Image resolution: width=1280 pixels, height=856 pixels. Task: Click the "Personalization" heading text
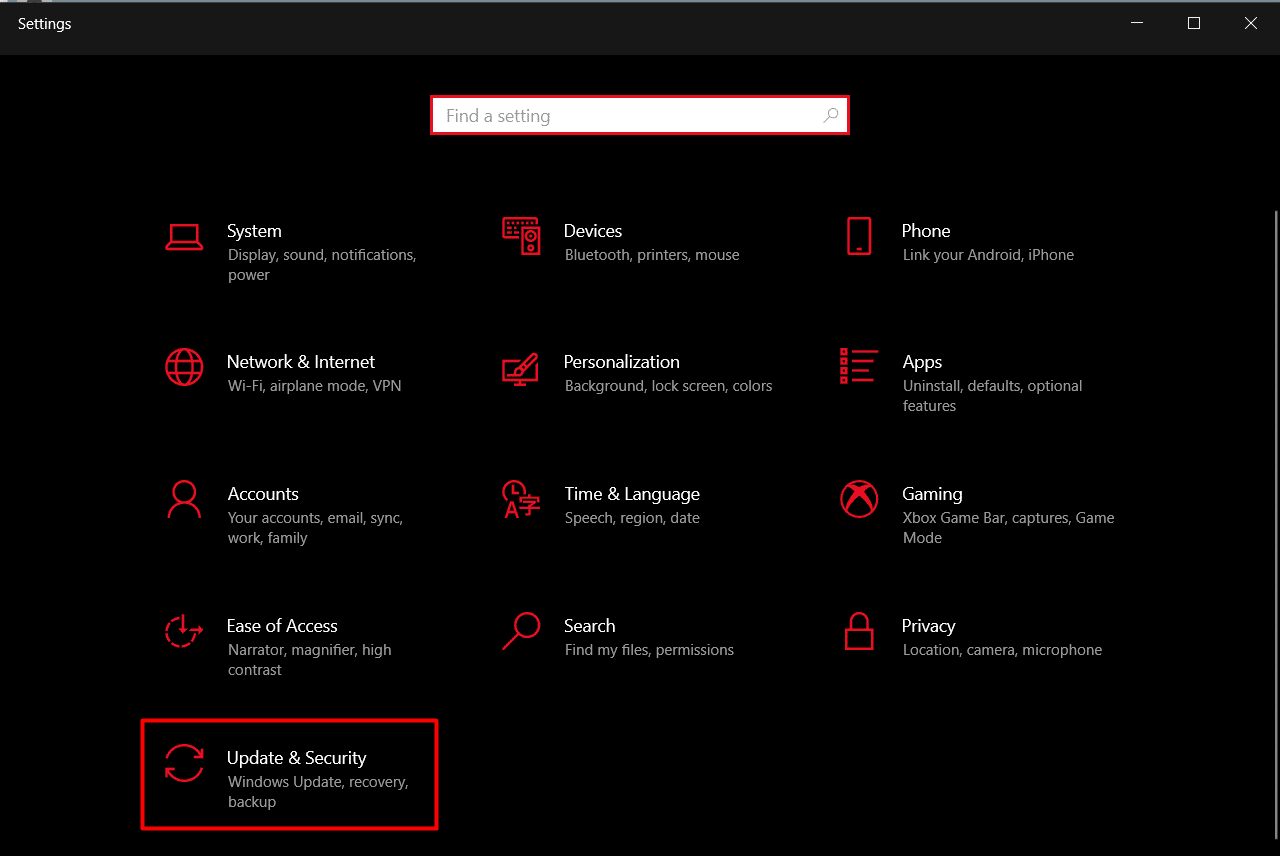[x=622, y=362]
